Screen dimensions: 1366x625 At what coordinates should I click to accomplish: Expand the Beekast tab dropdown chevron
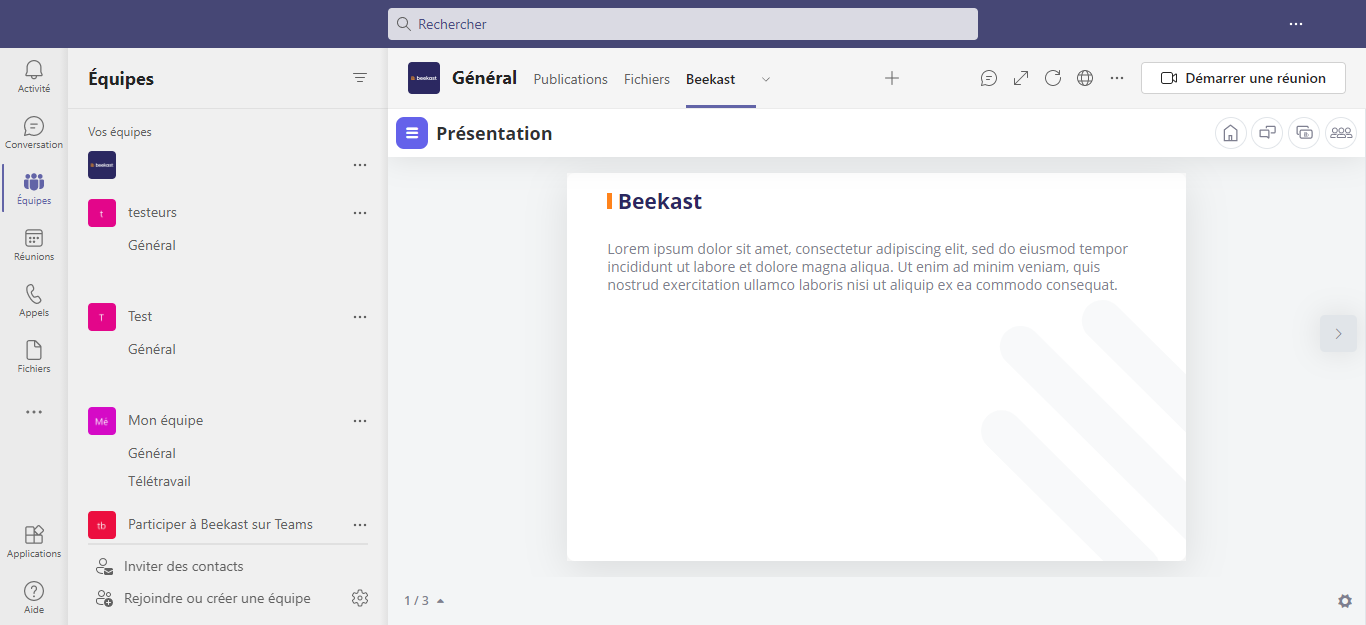pos(766,79)
